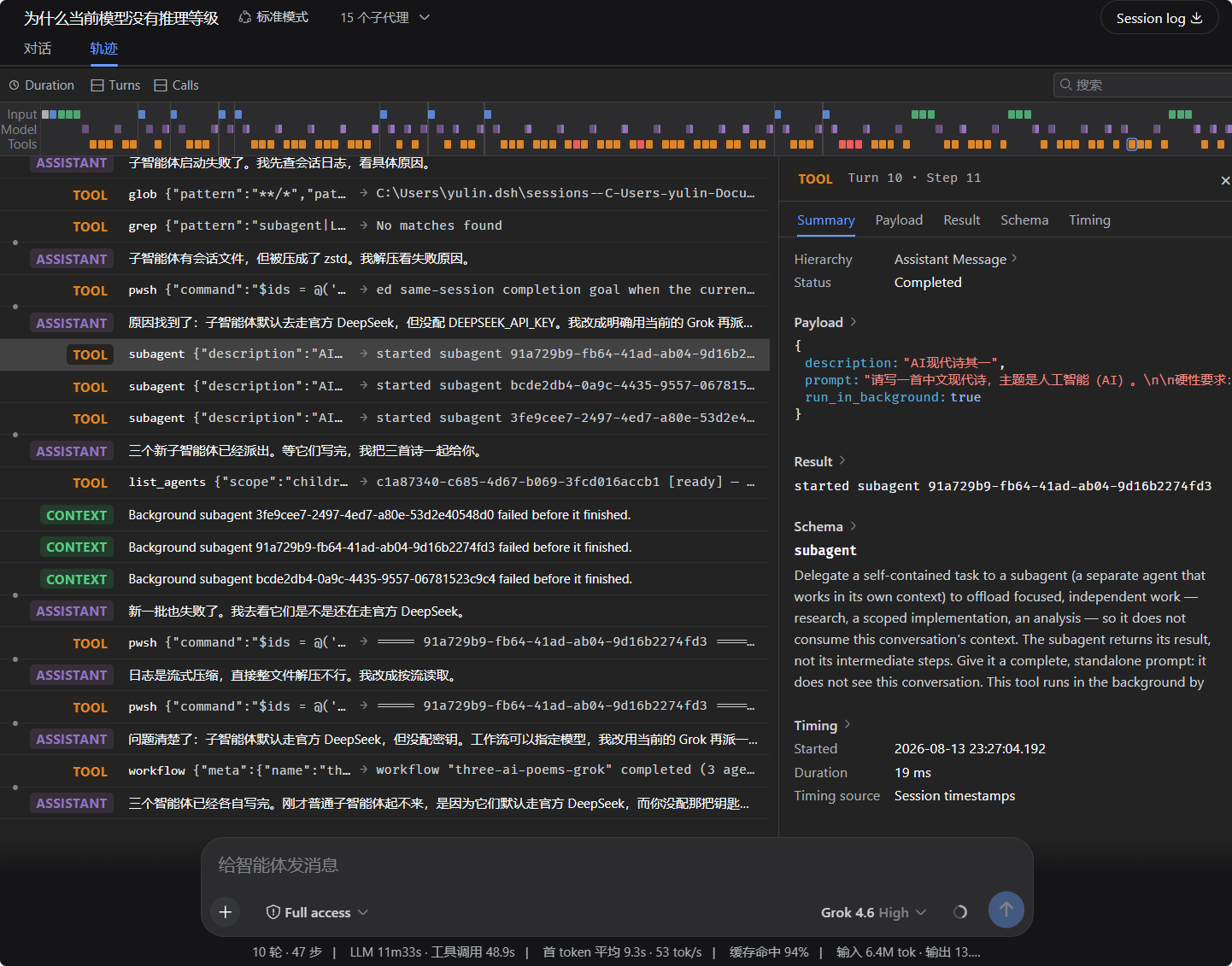This screenshot has height=966, width=1232.
Task: Select the 标准模式 mode indicator
Action: (x=273, y=17)
